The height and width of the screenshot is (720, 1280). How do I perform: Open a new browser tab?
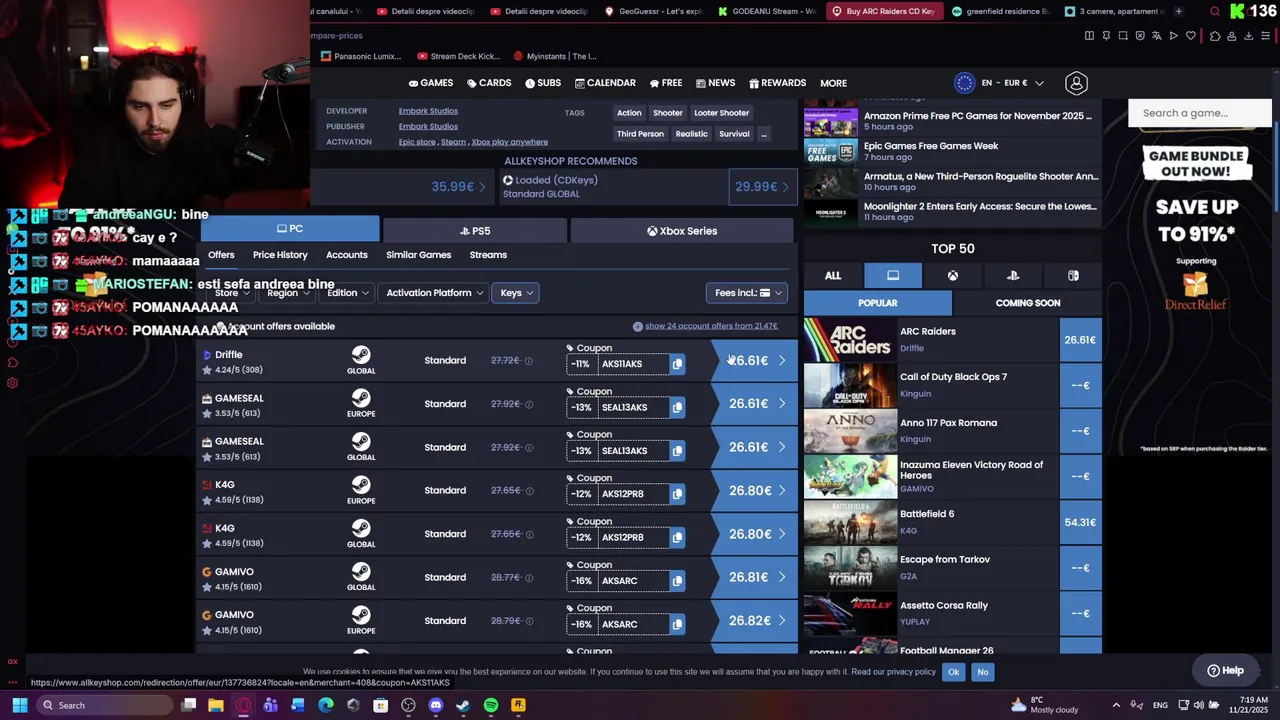(1178, 12)
